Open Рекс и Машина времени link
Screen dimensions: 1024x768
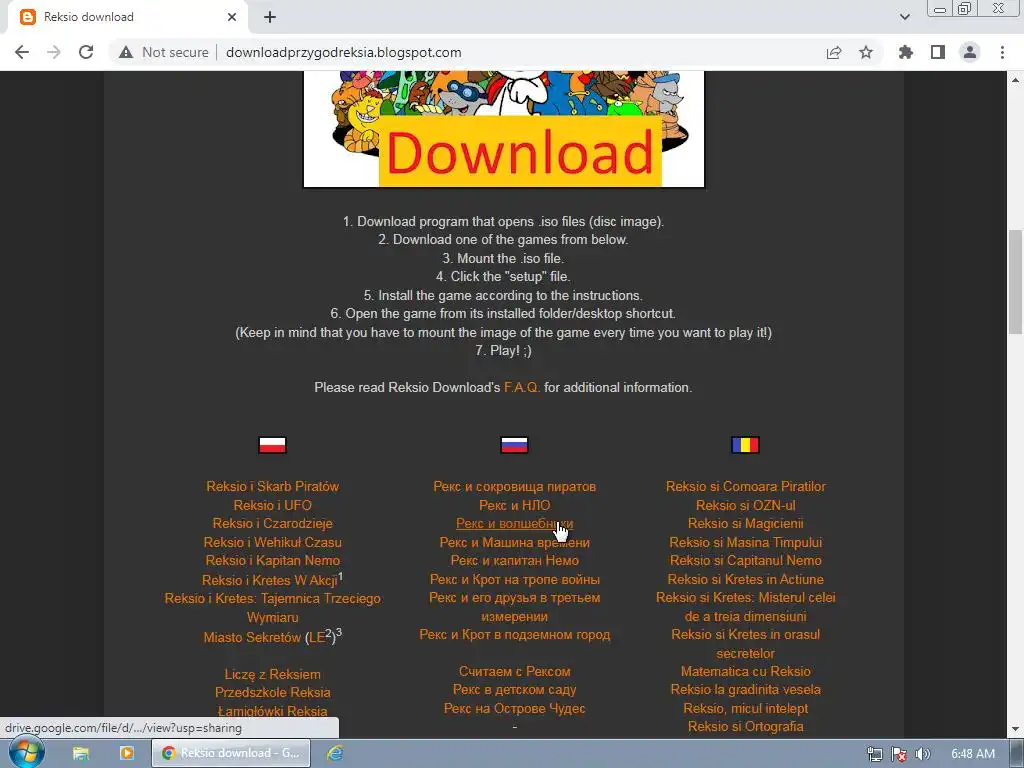[515, 543]
